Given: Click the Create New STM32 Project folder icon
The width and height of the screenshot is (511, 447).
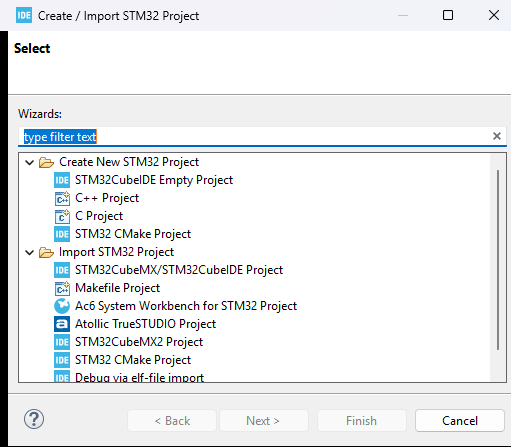Looking at the screenshot, I should 46,162.
